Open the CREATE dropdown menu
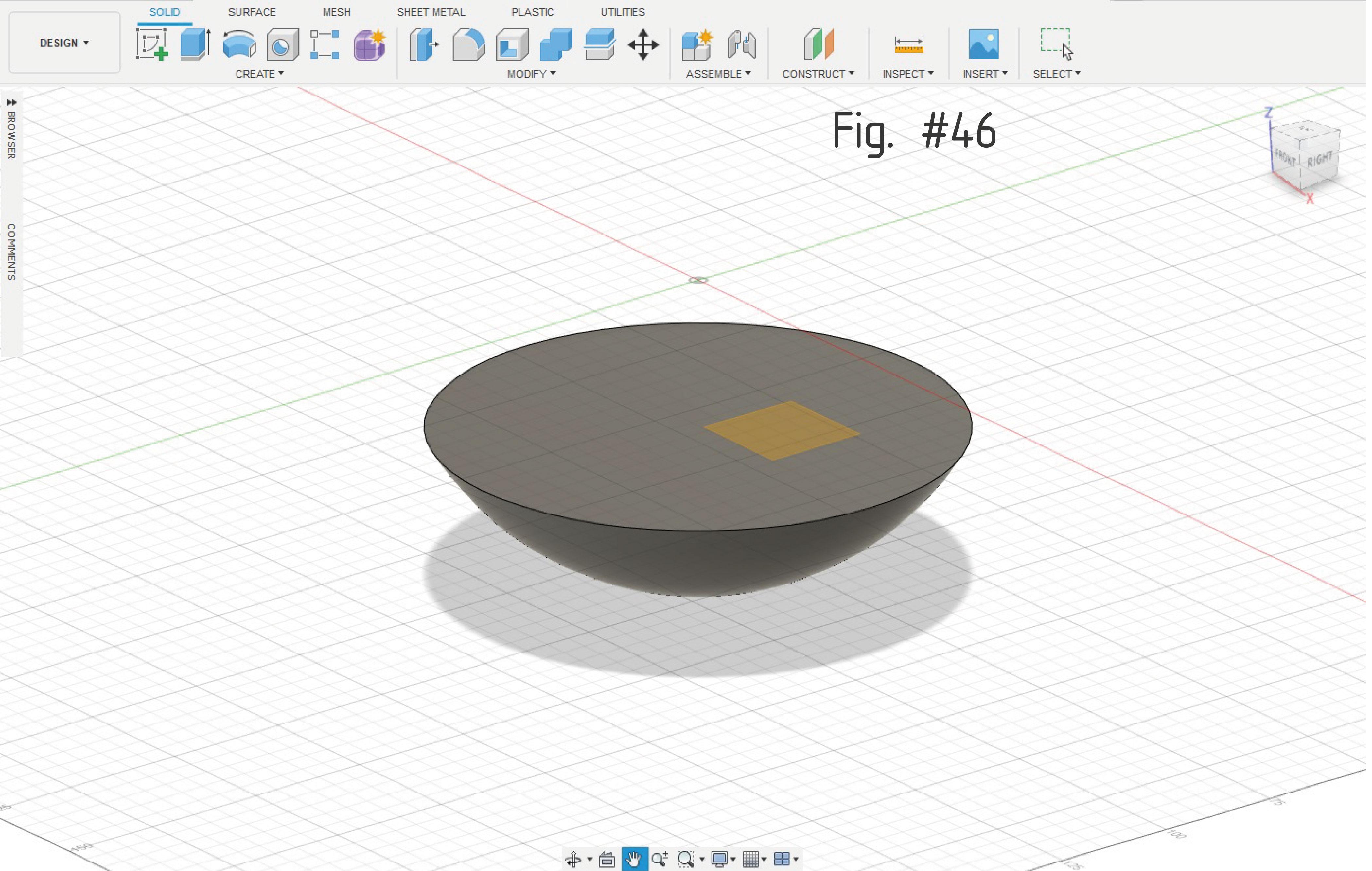 tap(260, 74)
